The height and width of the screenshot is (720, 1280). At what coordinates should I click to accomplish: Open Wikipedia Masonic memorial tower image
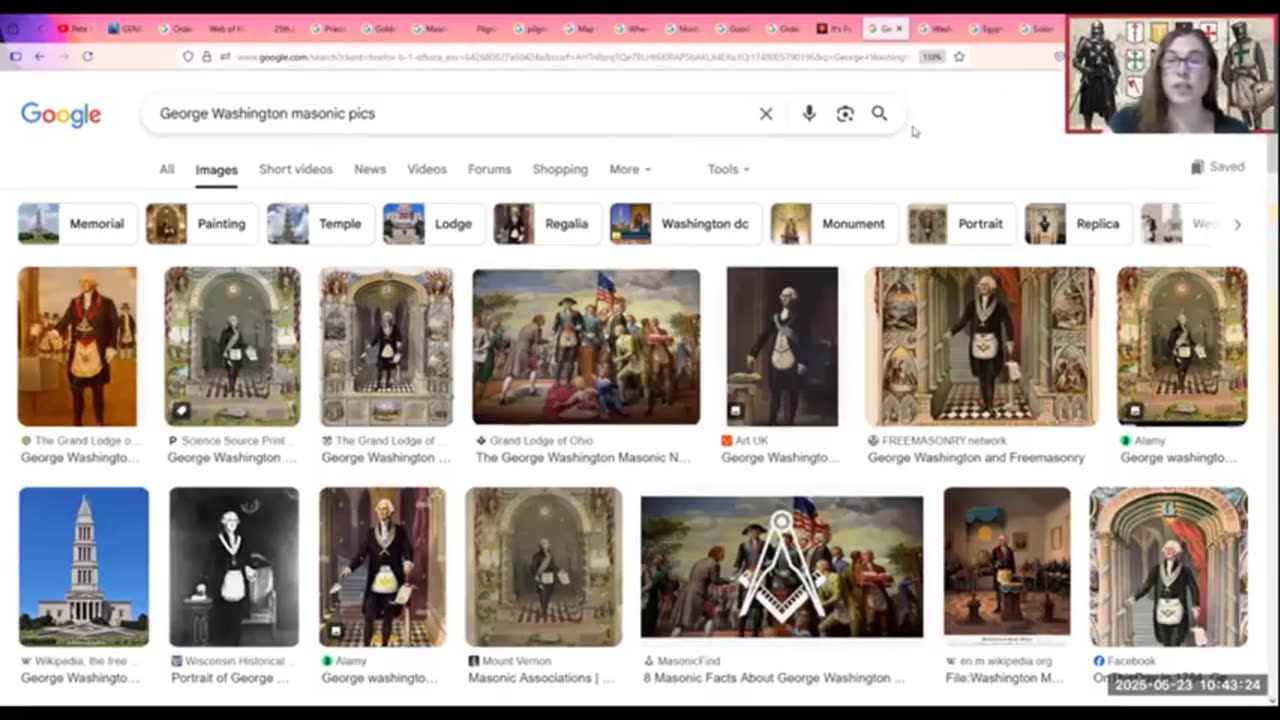(84, 567)
